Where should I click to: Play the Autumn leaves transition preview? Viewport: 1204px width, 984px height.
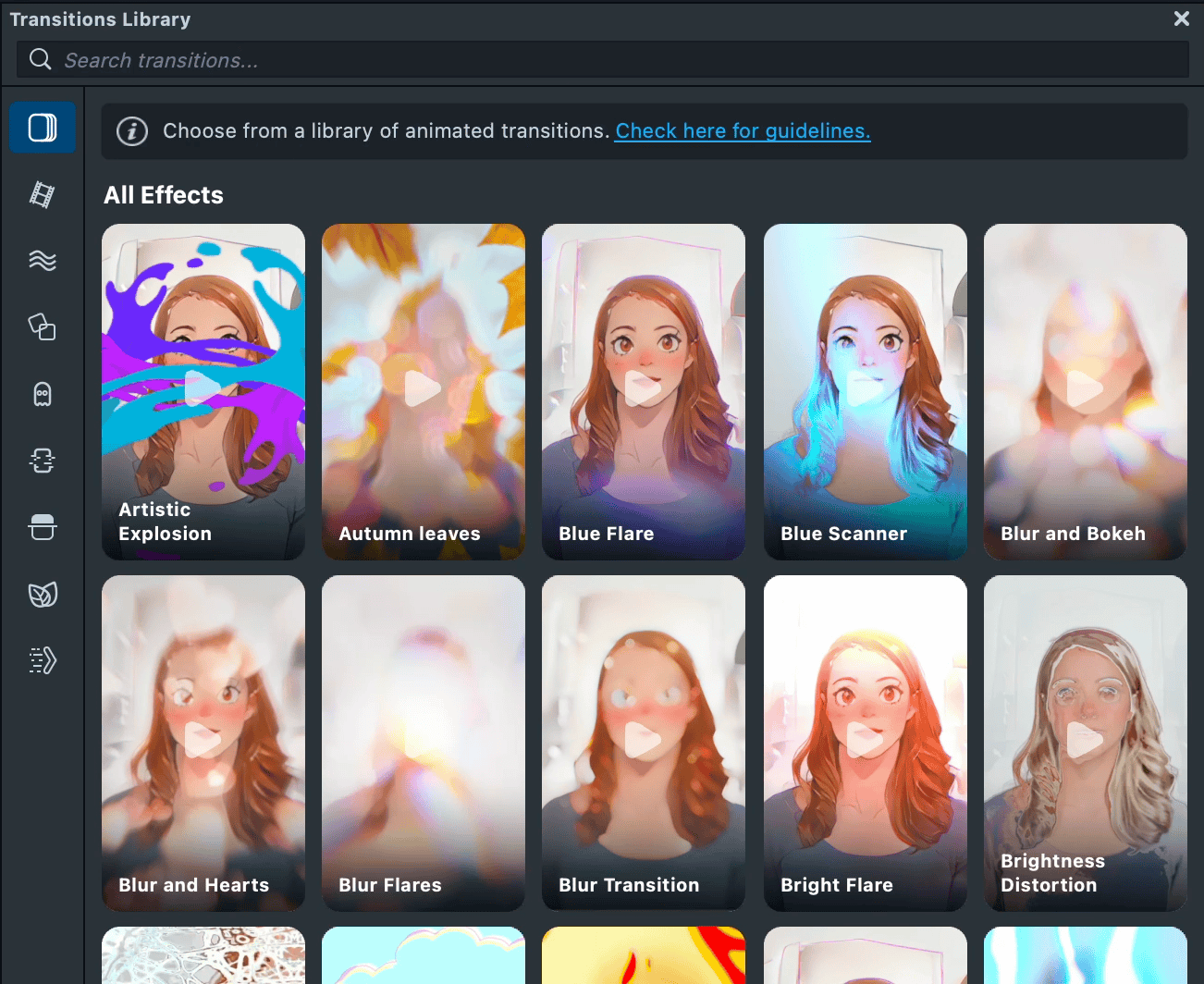point(423,388)
